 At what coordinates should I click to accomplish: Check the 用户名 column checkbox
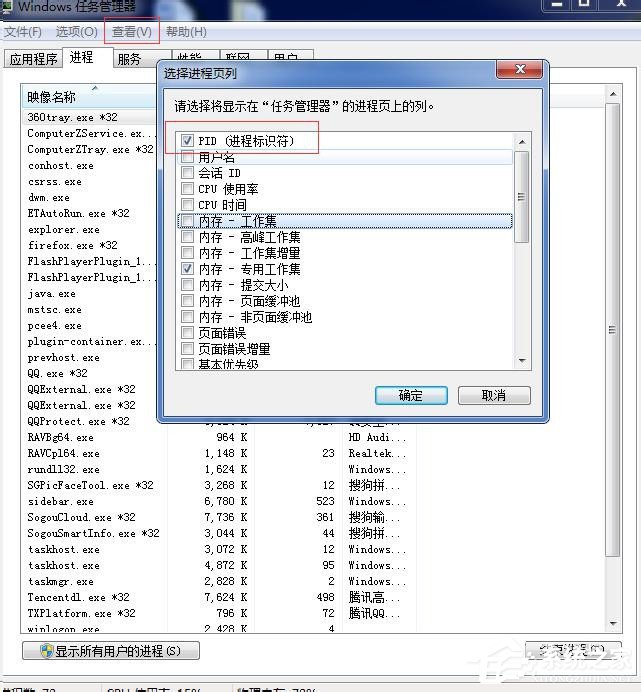click(x=187, y=157)
